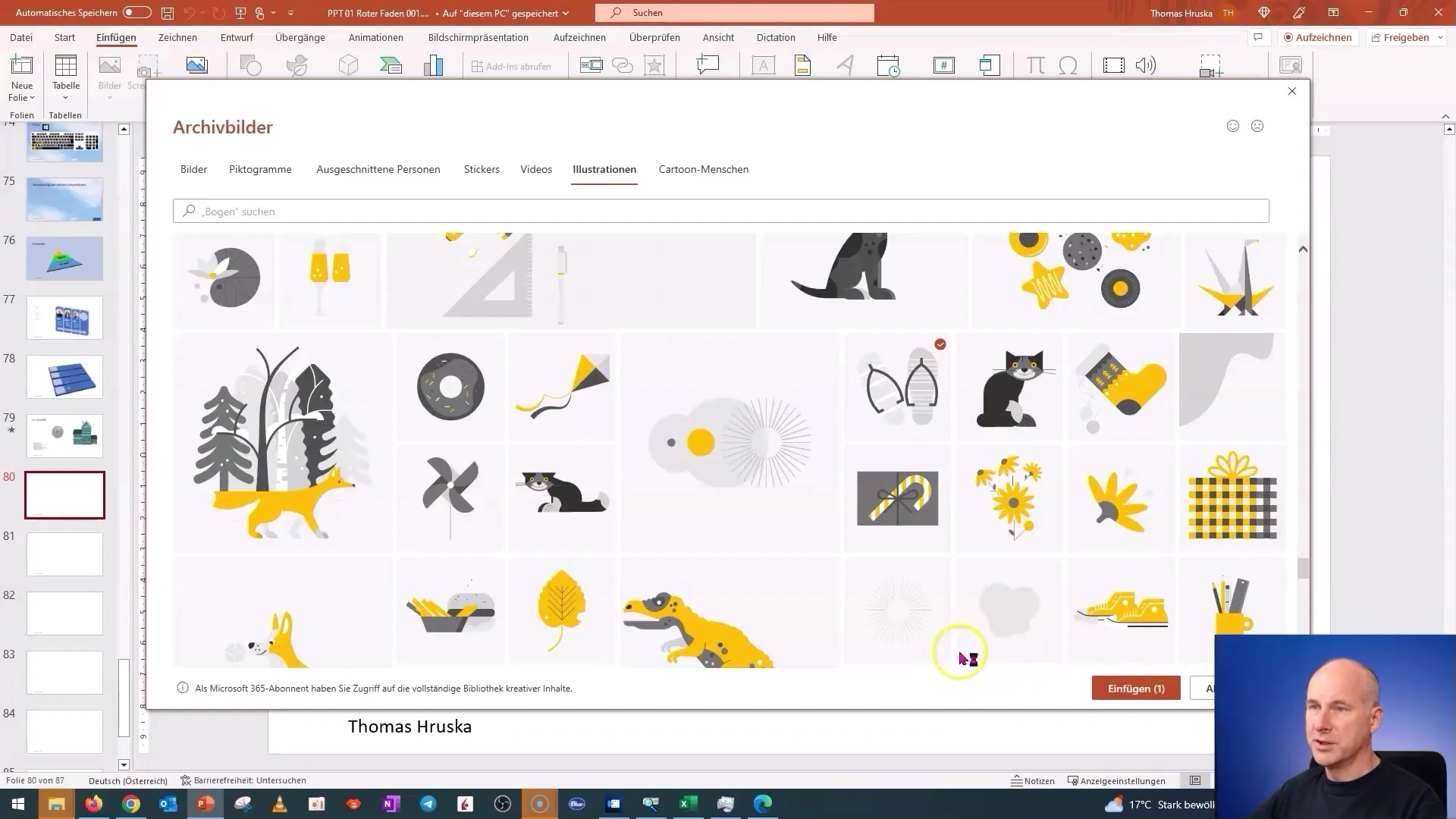1456x819 pixels.
Task: Click the happy smiley feedback icon
Action: (1233, 126)
